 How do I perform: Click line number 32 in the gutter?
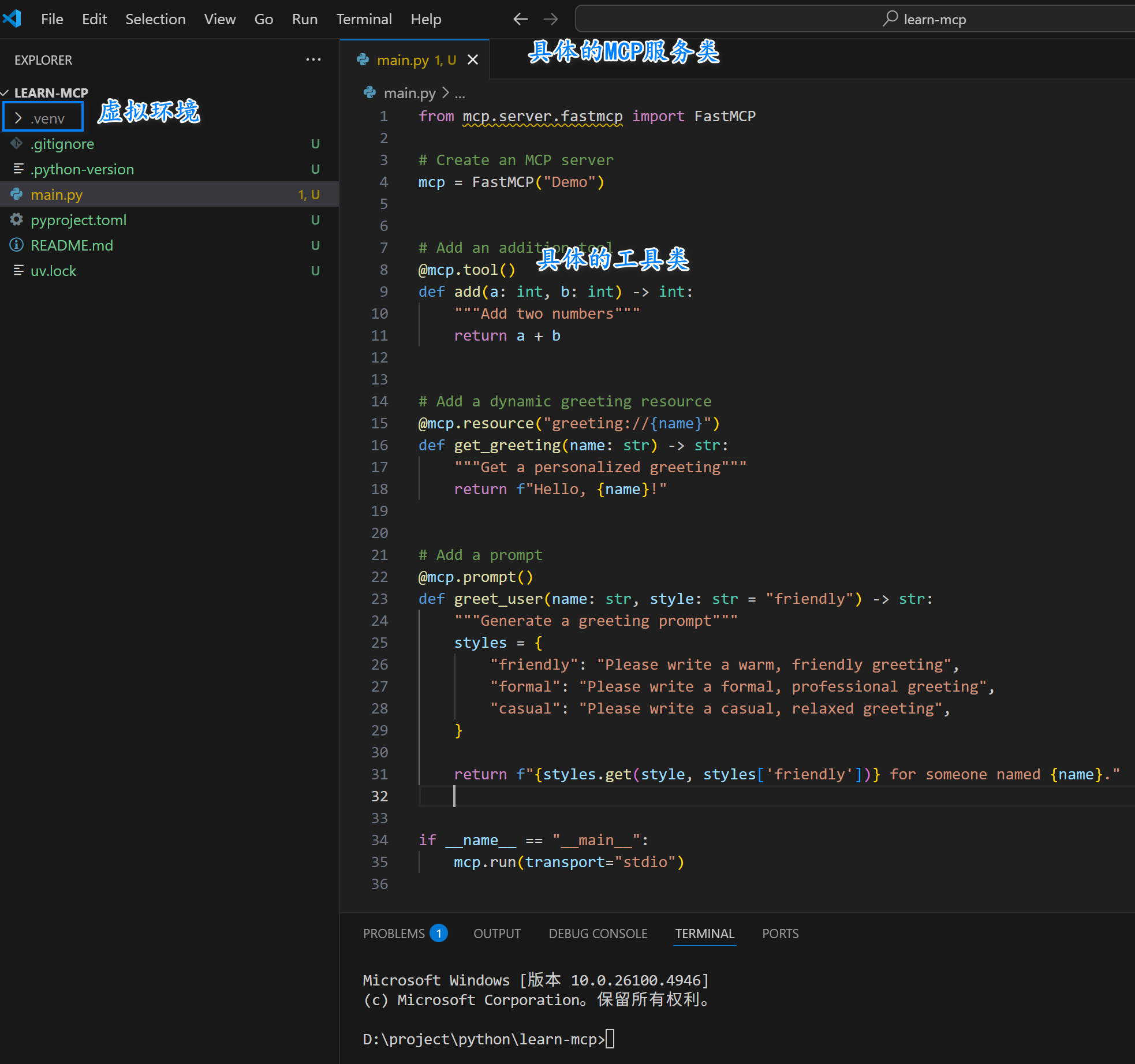(x=379, y=796)
